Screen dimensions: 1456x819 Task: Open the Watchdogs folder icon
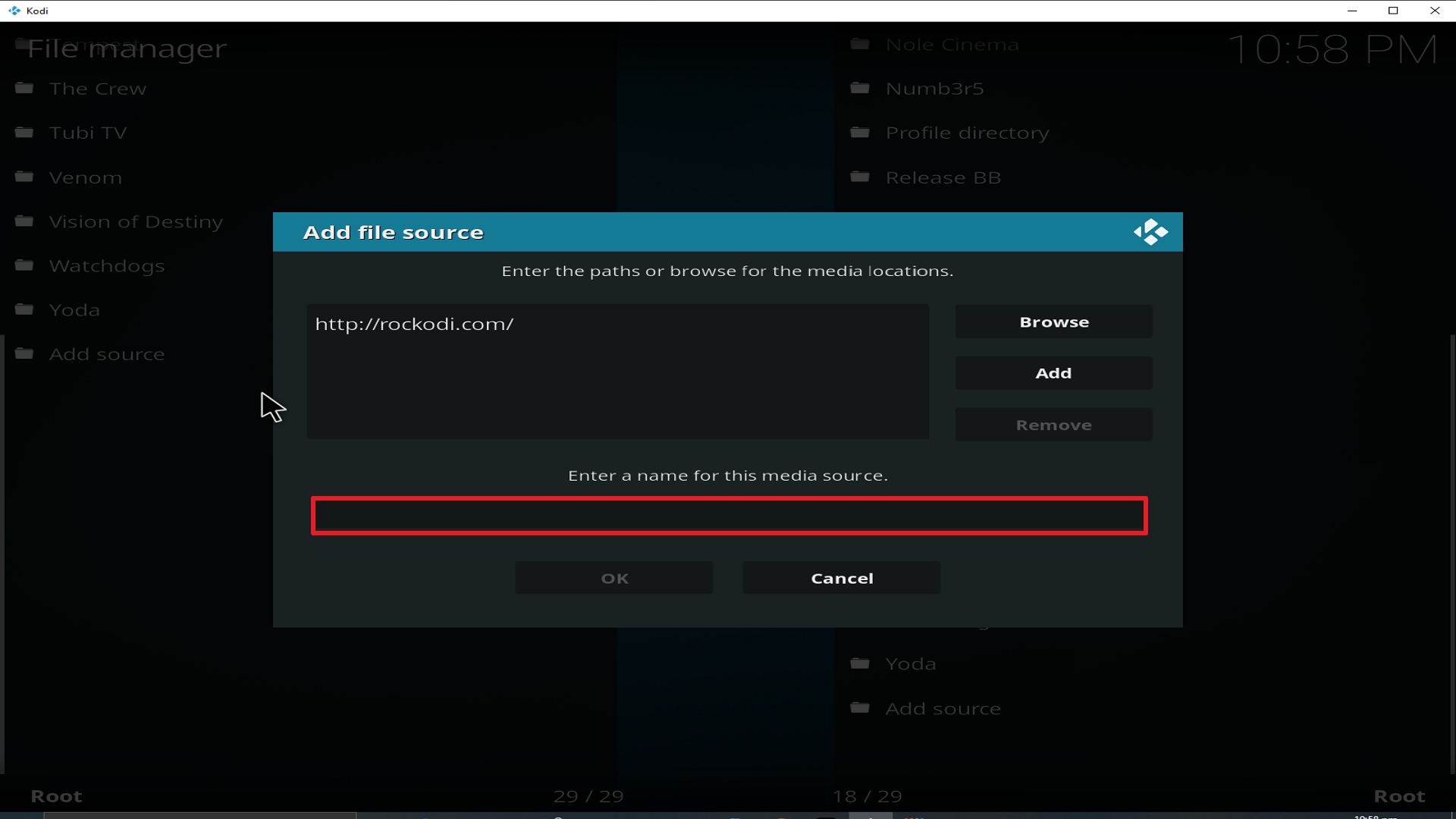click(x=24, y=265)
